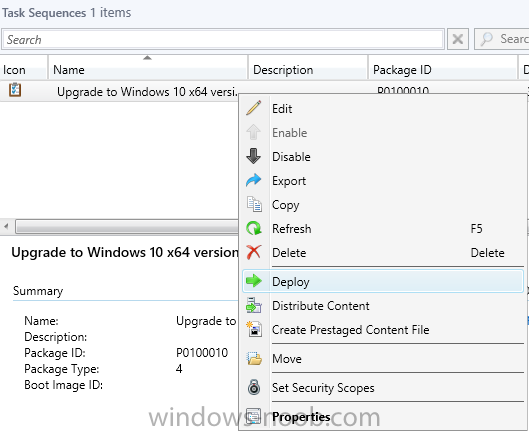Click the Package ID column header
529x432 pixels.
click(x=442, y=70)
